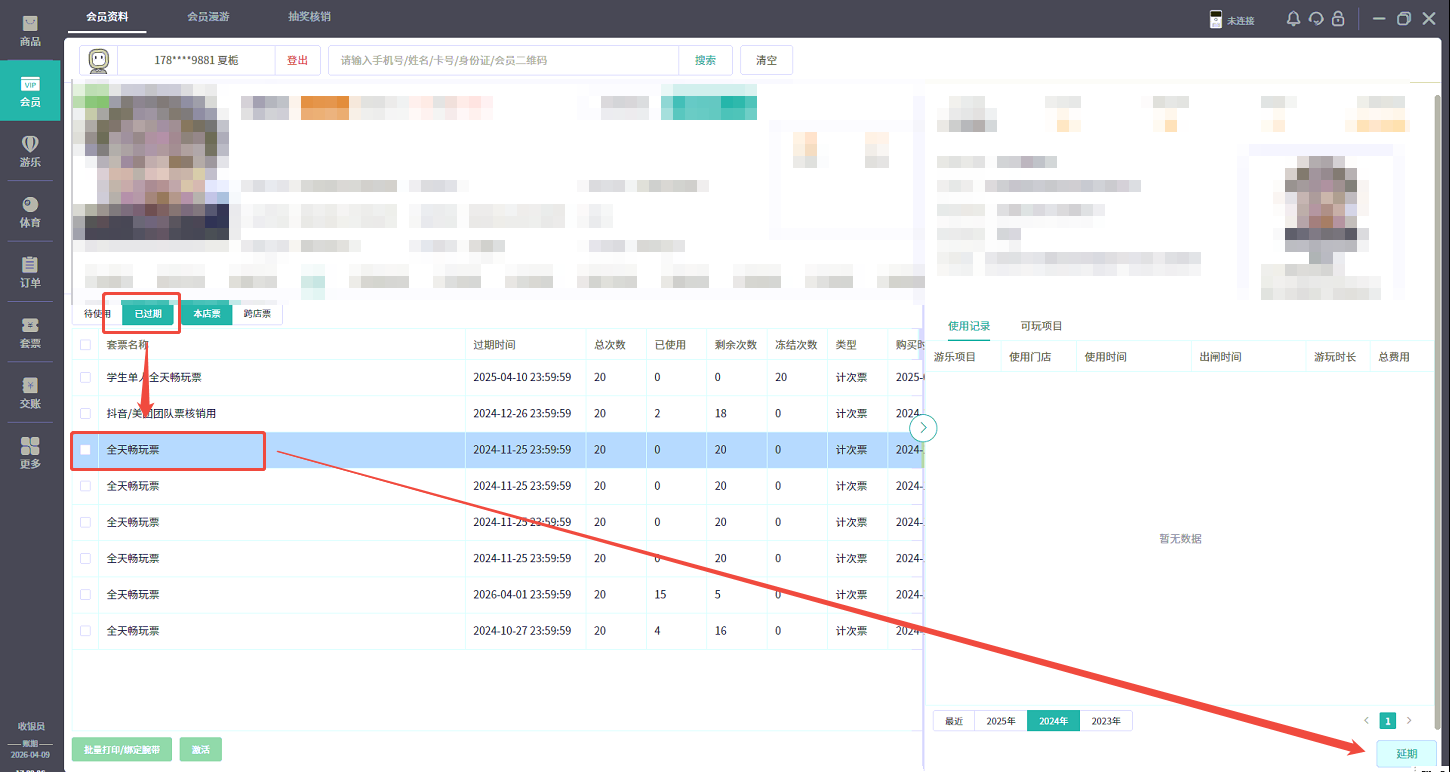Select the 2025年 year filter
Screen dimensions: 1450x772
(x=1001, y=721)
